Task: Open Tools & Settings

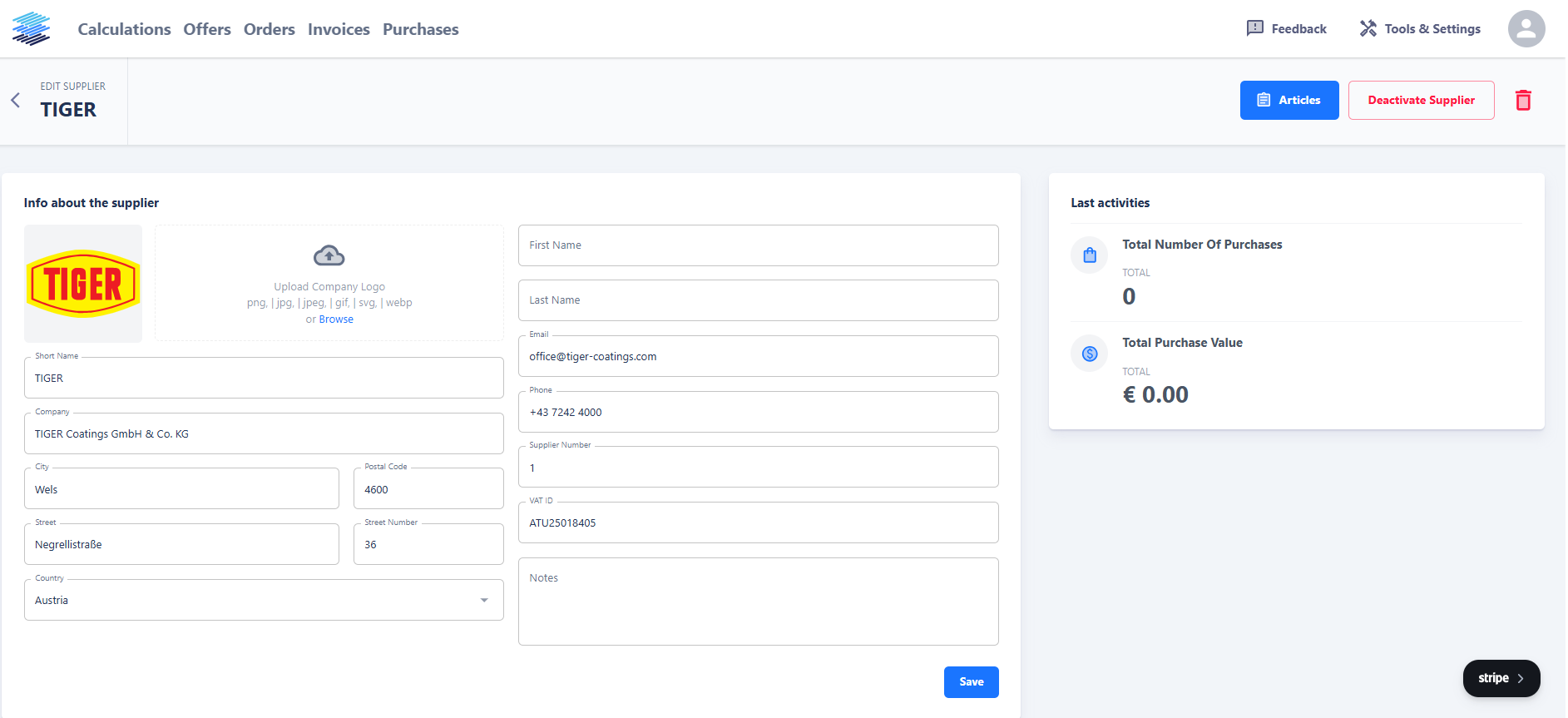Action: (x=1420, y=29)
